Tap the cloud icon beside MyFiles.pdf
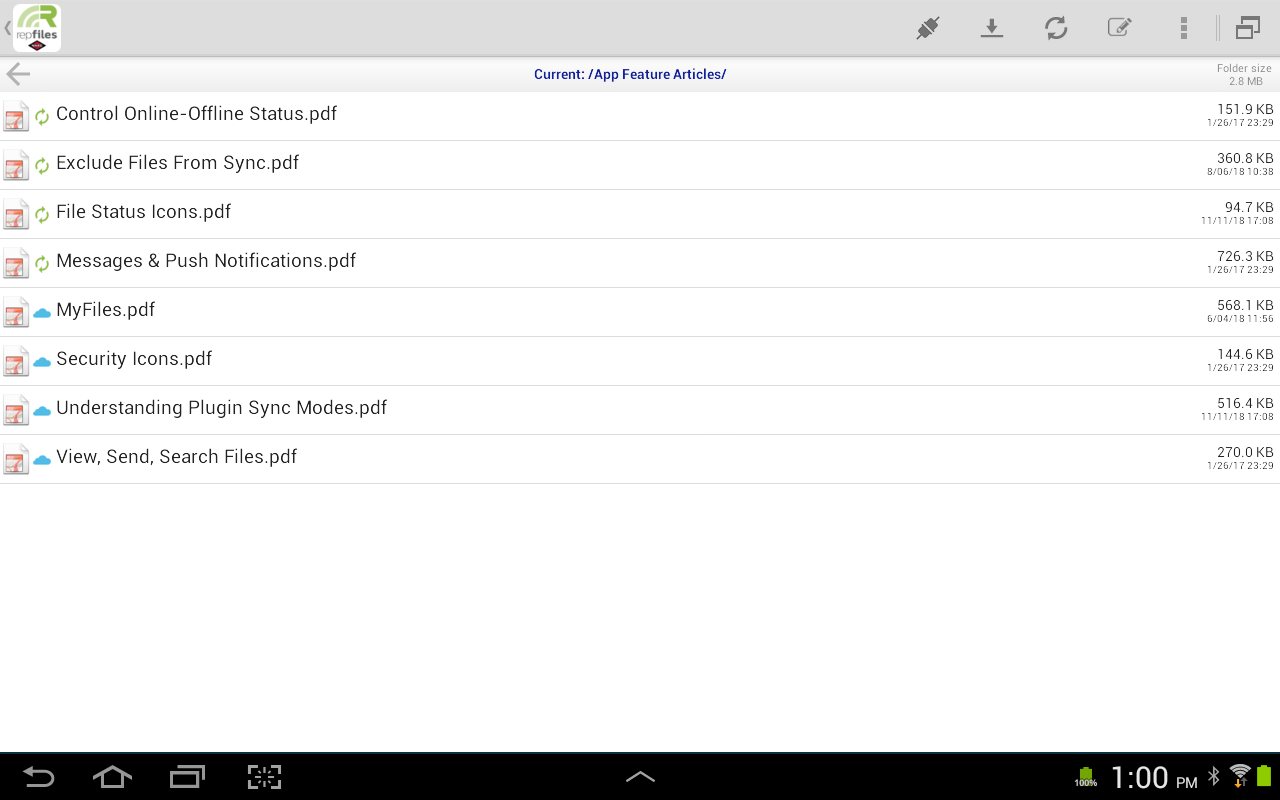 coord(42,313)
